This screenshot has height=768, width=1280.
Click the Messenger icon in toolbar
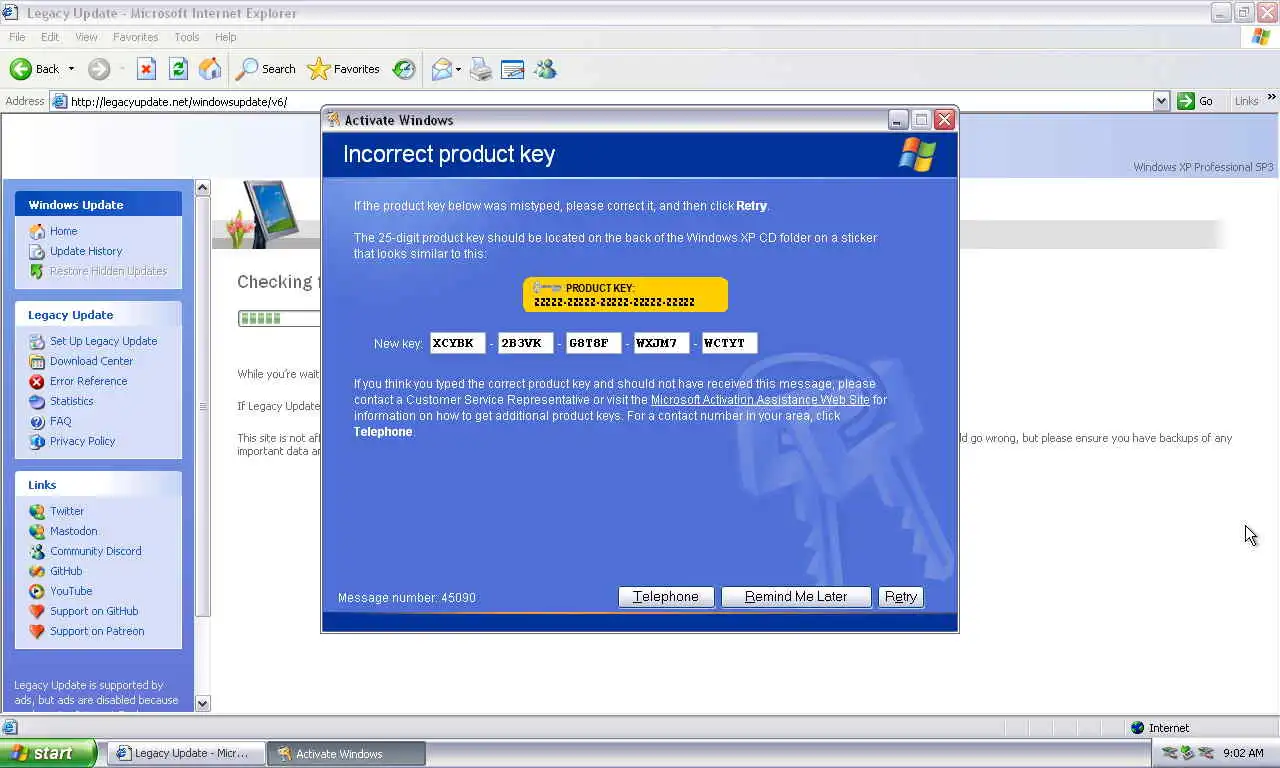545,69
